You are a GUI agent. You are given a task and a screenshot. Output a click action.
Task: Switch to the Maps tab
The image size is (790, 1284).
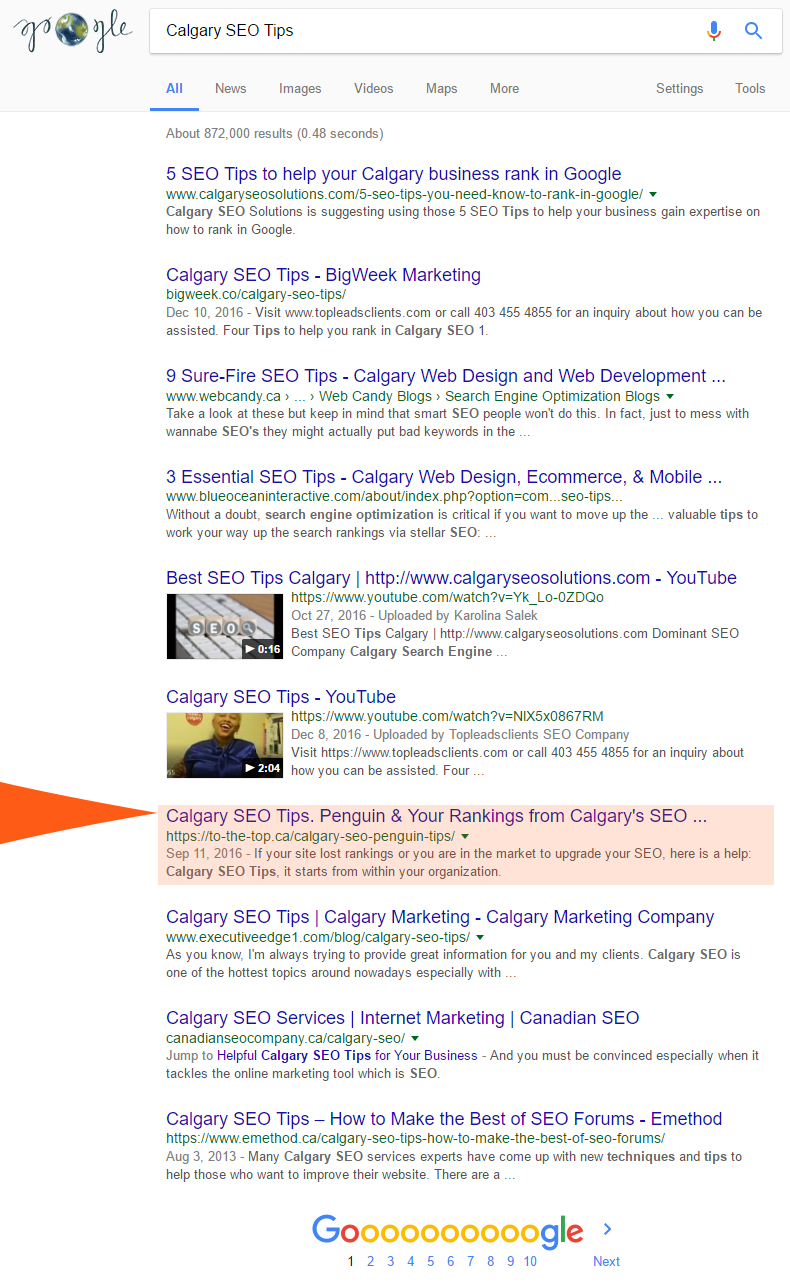click(441, 88)
